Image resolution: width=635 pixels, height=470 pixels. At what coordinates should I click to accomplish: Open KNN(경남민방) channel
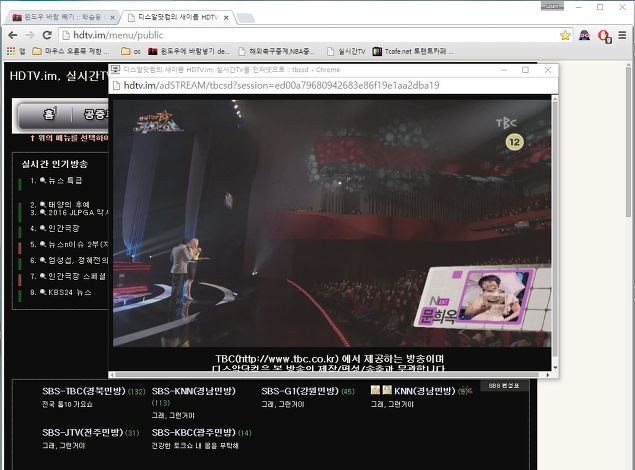[x=425, y=391]
